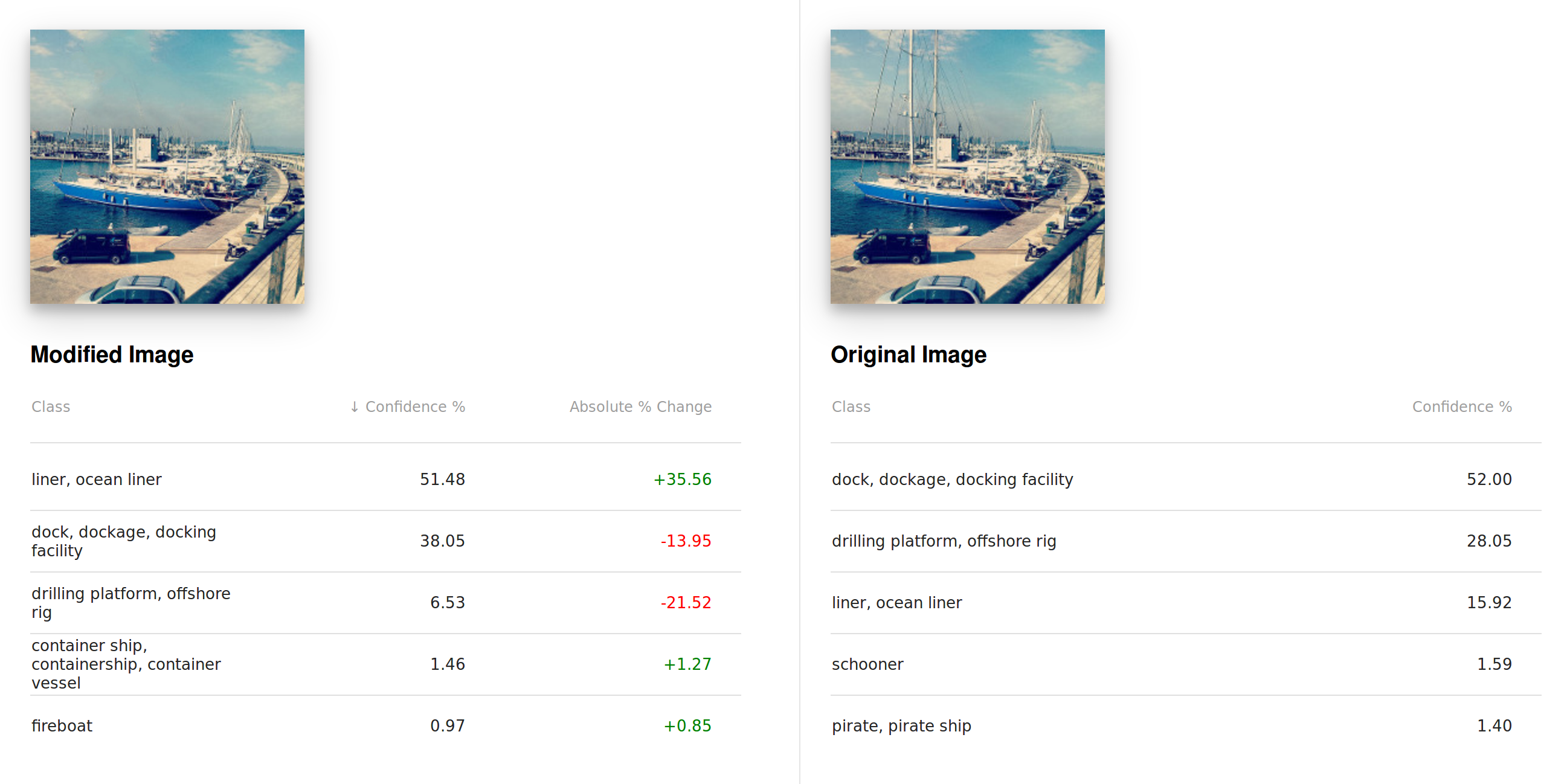
Task: Select the modified image's drilling platform row
Action: pos(131,602)
